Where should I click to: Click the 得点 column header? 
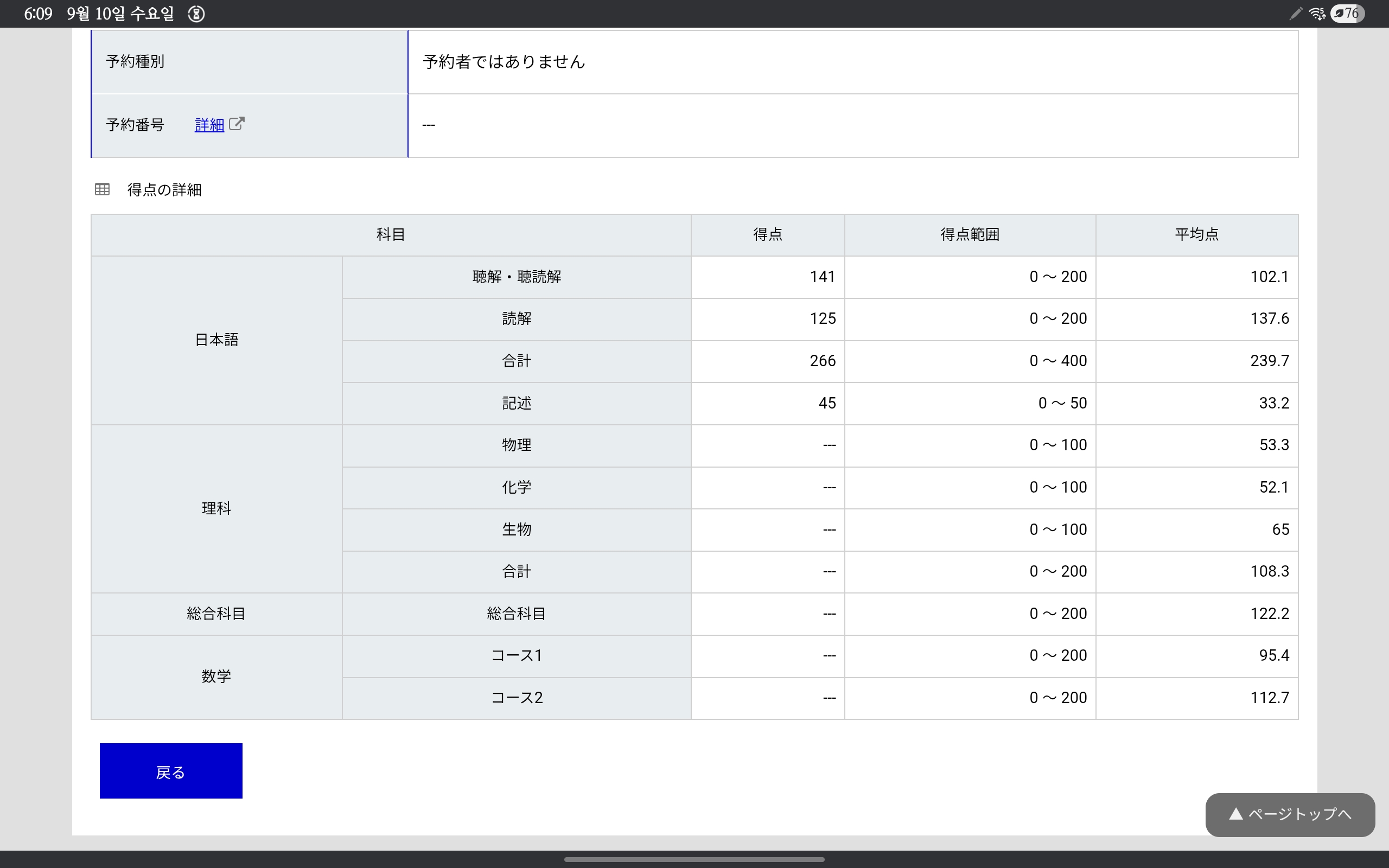[767, 235]
